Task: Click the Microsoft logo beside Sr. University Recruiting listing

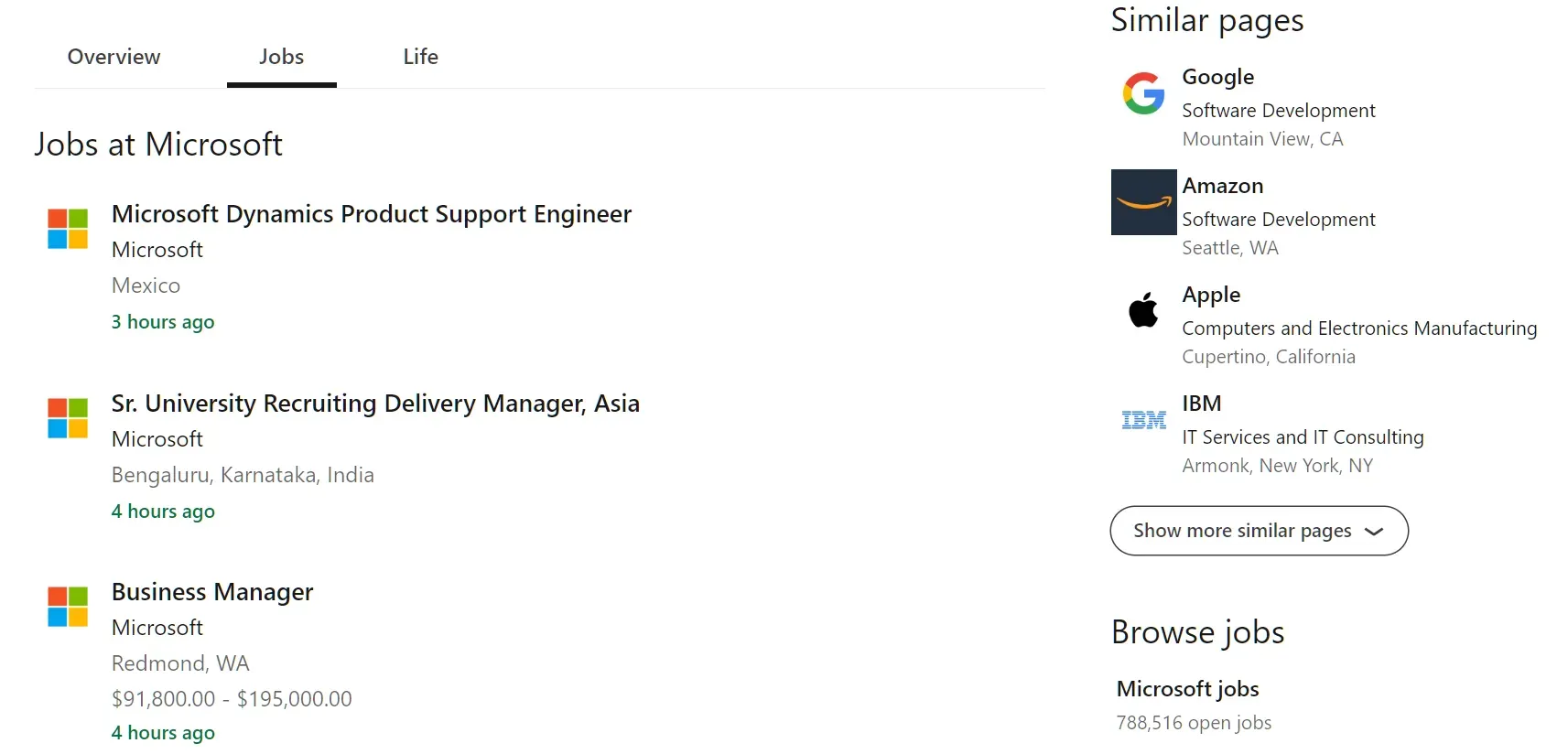Action: point(65,418)
